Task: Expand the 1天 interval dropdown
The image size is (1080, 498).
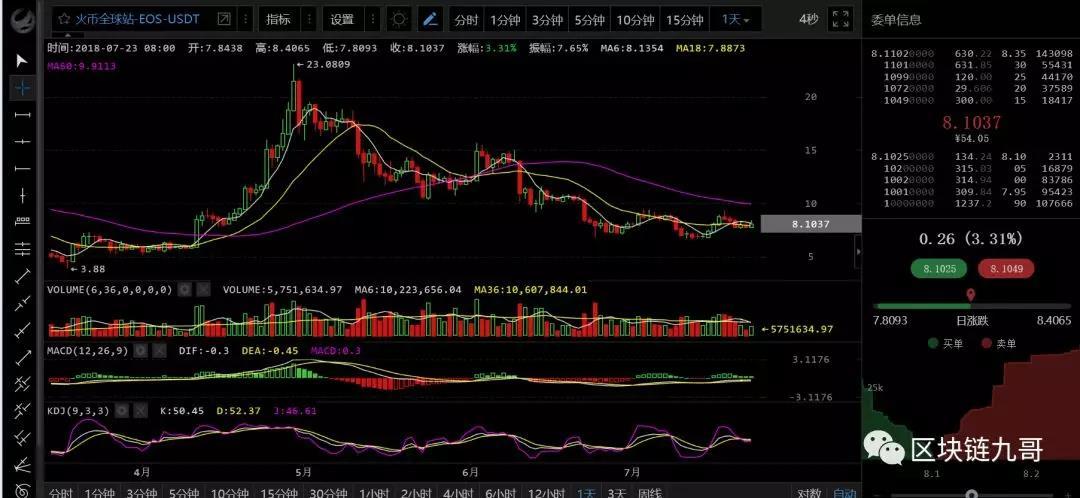Action: (736, 19)
